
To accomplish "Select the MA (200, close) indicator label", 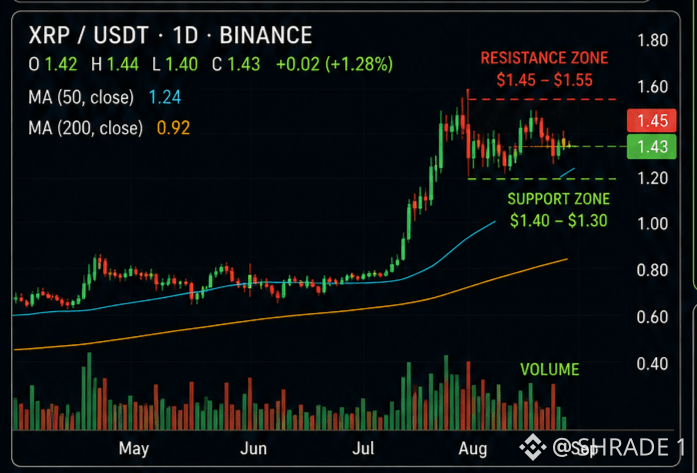I will click(x=85, y=128).
